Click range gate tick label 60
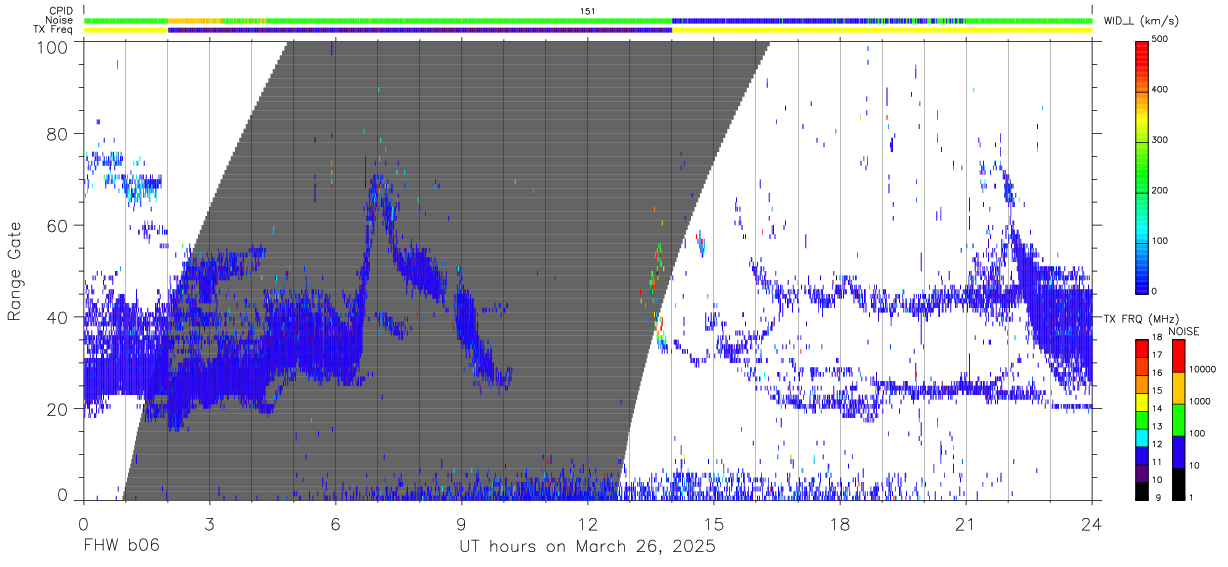 (x=57, y=225)
